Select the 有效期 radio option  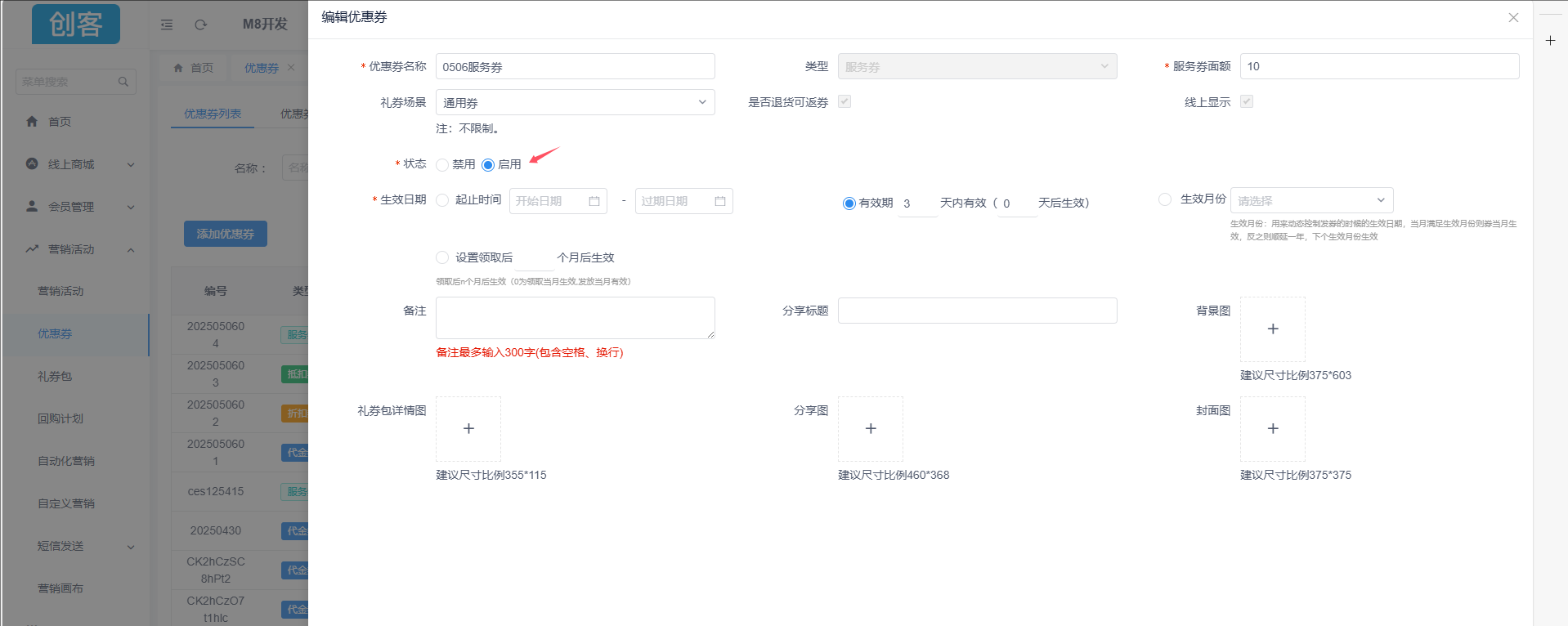(849, 203)
